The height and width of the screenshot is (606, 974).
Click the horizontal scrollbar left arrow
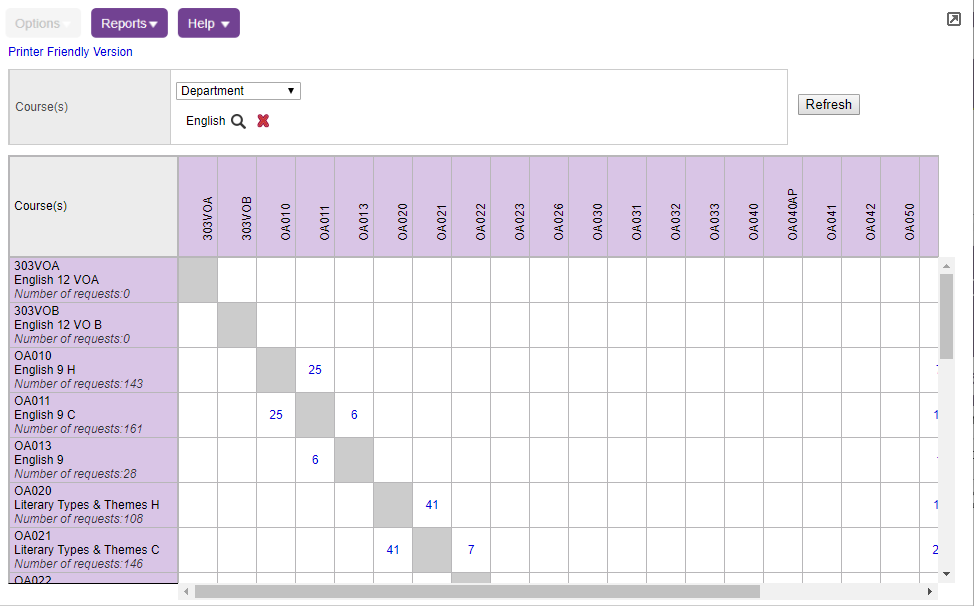(x=186, y=592)
